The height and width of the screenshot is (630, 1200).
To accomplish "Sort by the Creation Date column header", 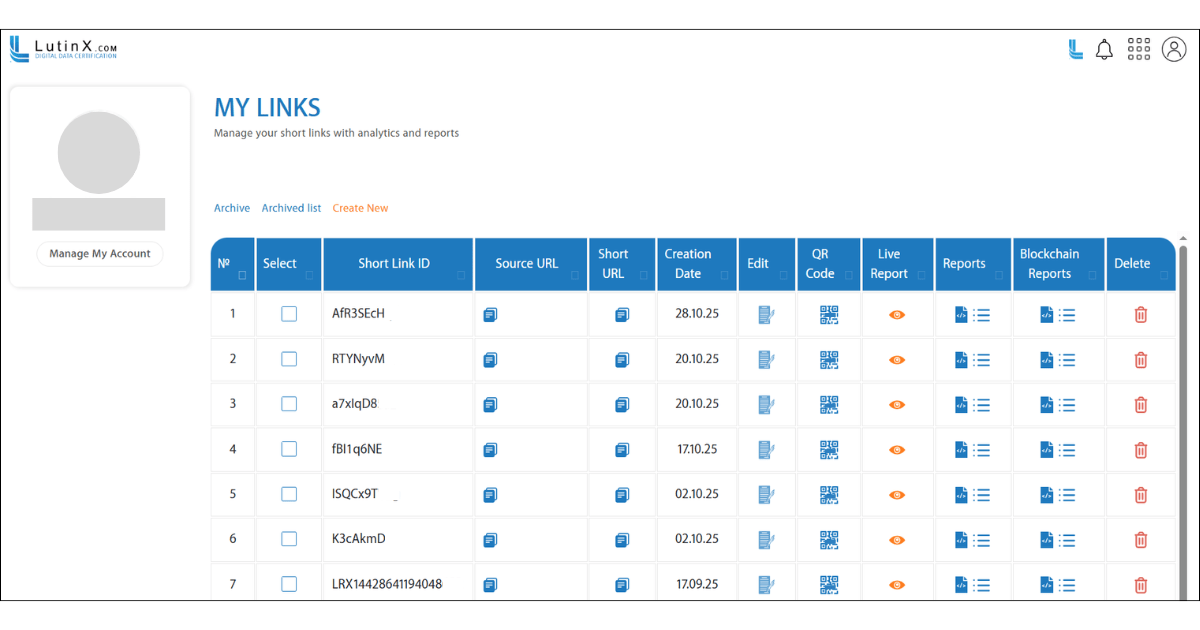I will [688, 264].
